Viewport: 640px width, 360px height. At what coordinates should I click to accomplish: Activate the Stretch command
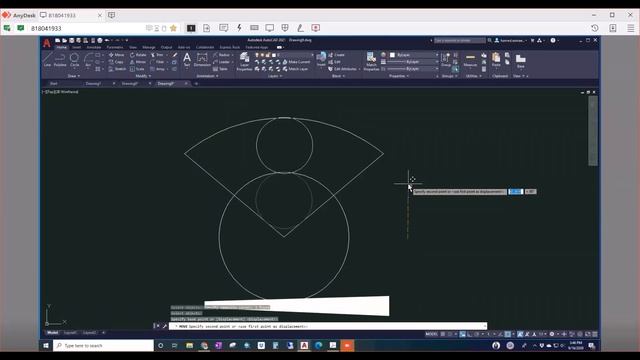[118, 69]
